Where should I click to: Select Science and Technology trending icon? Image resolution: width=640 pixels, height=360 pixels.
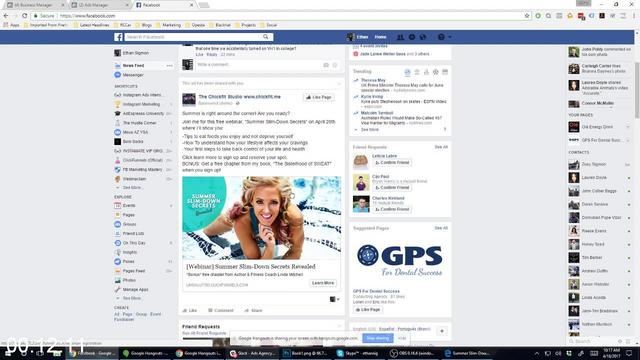click(426, 72)
